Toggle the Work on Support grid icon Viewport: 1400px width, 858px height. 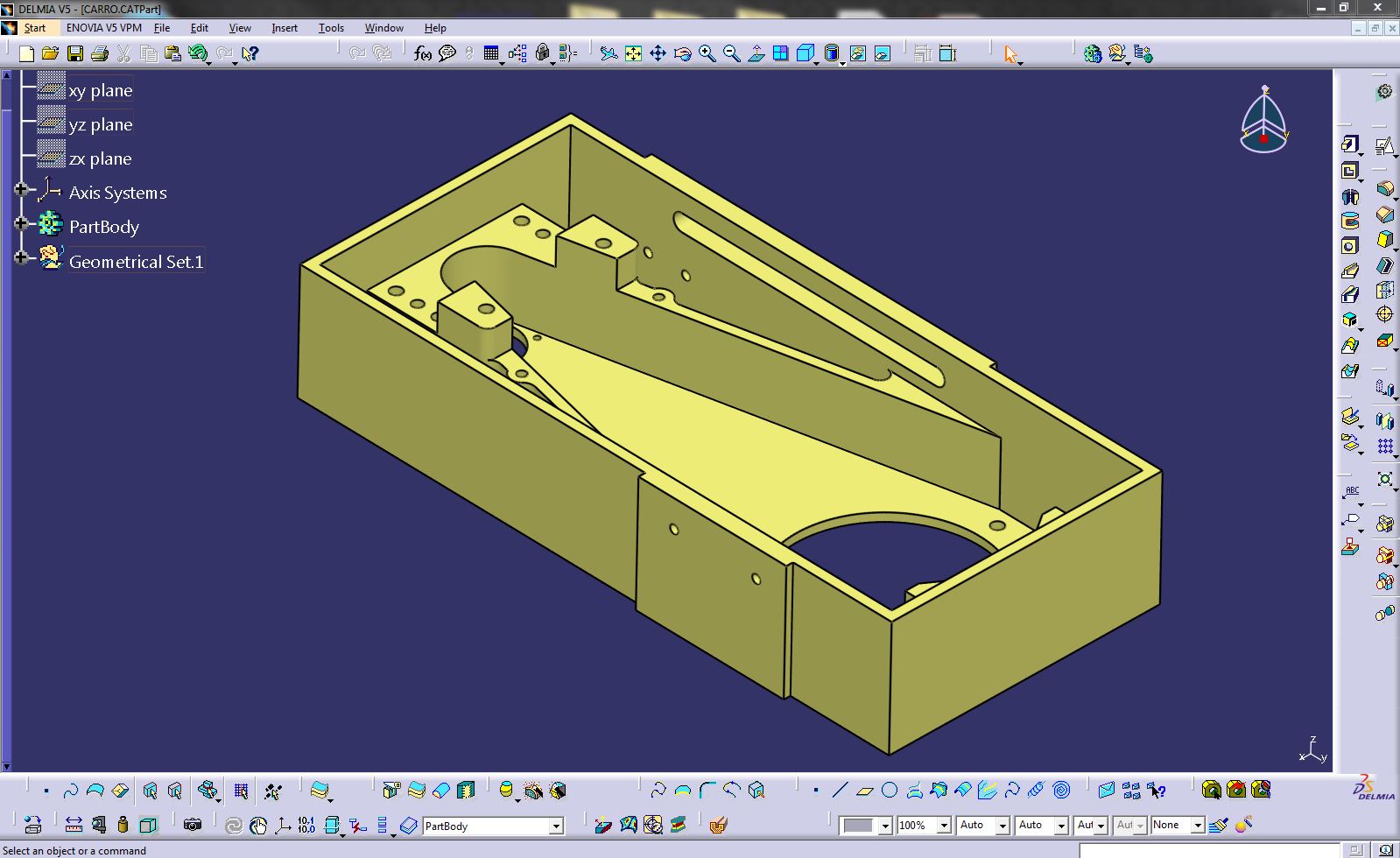[x=241, y=791]
